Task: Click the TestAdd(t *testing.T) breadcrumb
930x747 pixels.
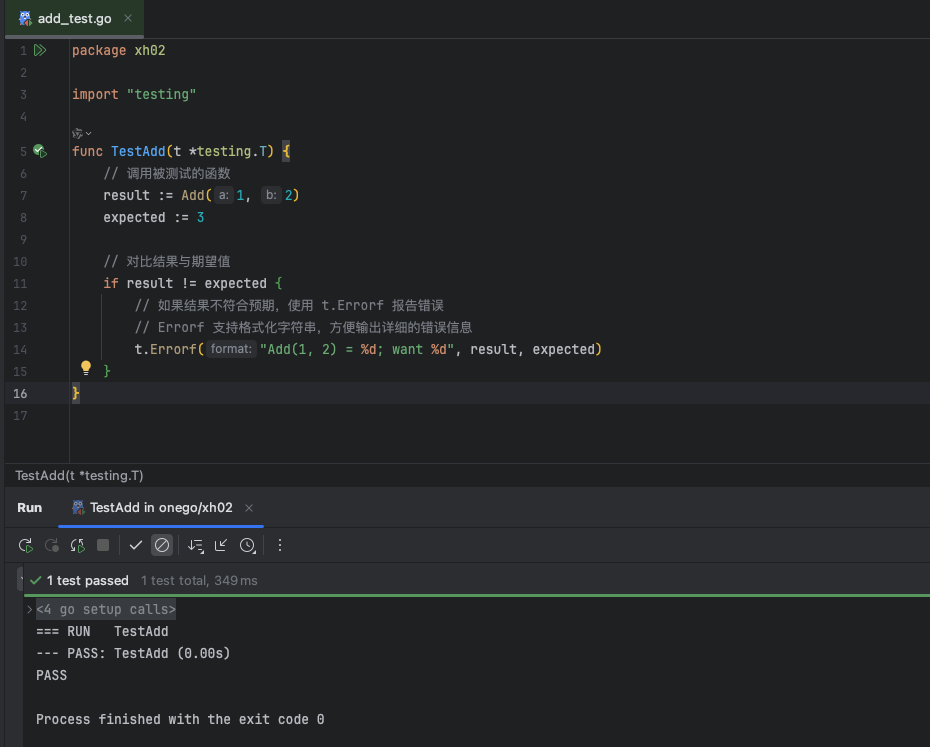Action: coord(79,475)
